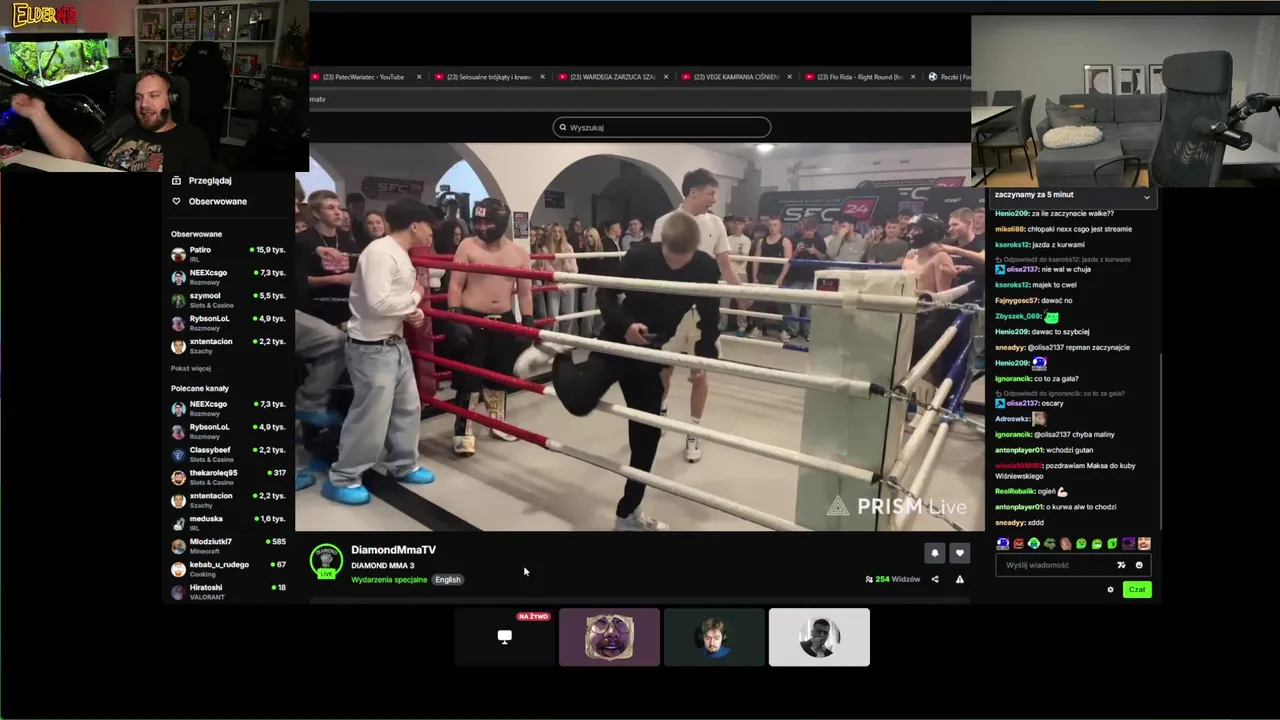Click DiamondMmaTV channel avatar
This screenshot has height=720, width=1280.
(326, 561)
